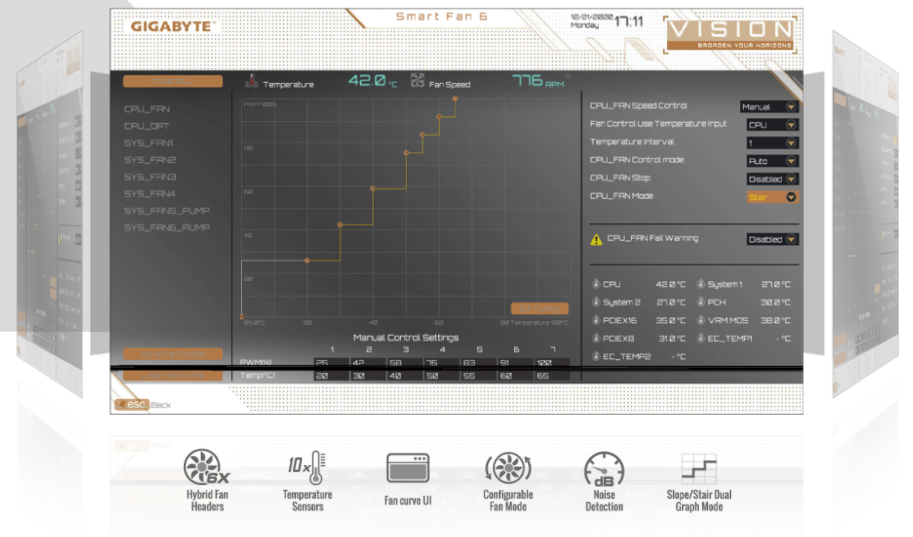Click the VRM MOS sensor icon
Viewport: 913px width, 537px height.
point(701,320)
